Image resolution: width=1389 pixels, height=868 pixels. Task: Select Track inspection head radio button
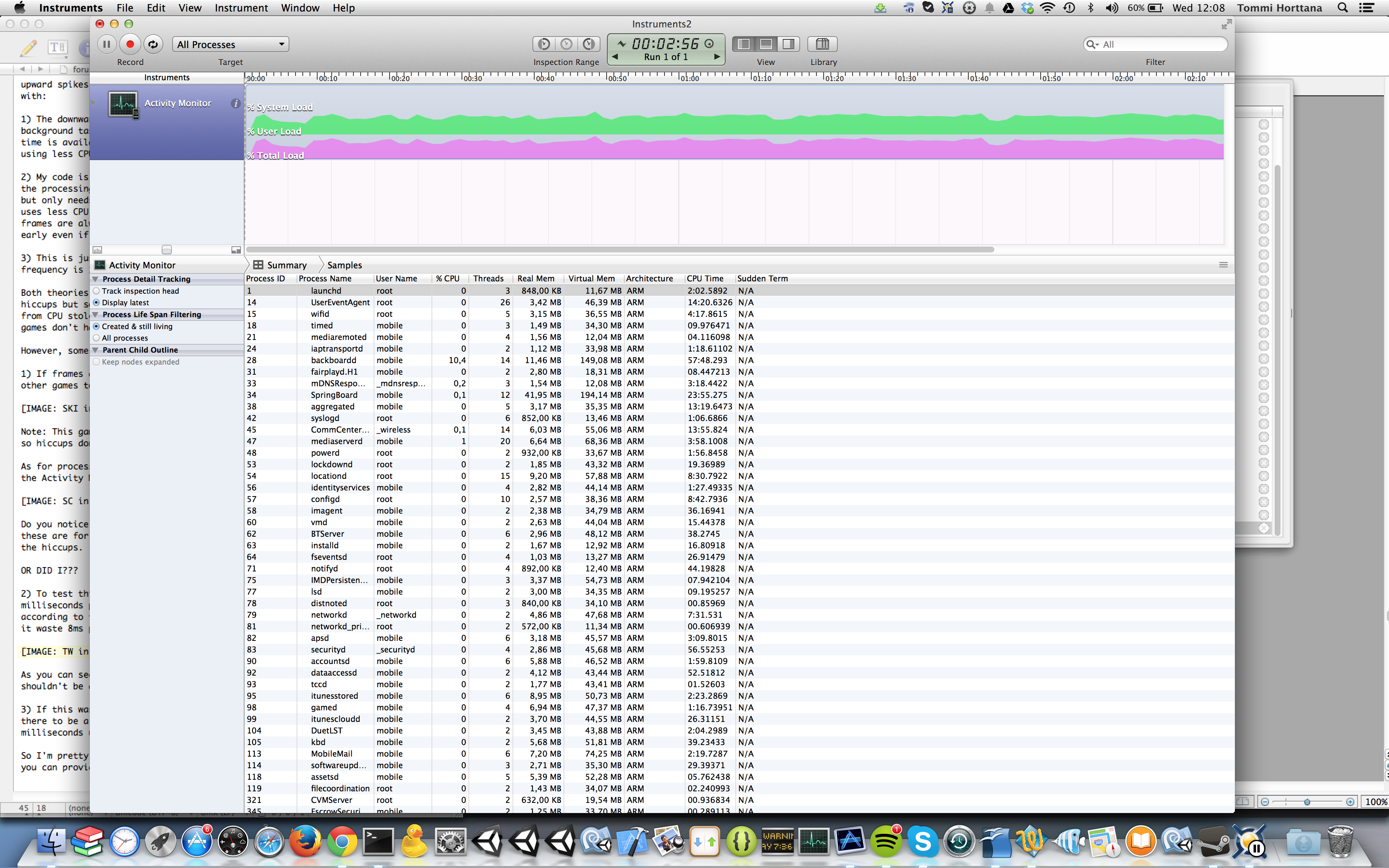pyautogui.click(x=97, y=291)
